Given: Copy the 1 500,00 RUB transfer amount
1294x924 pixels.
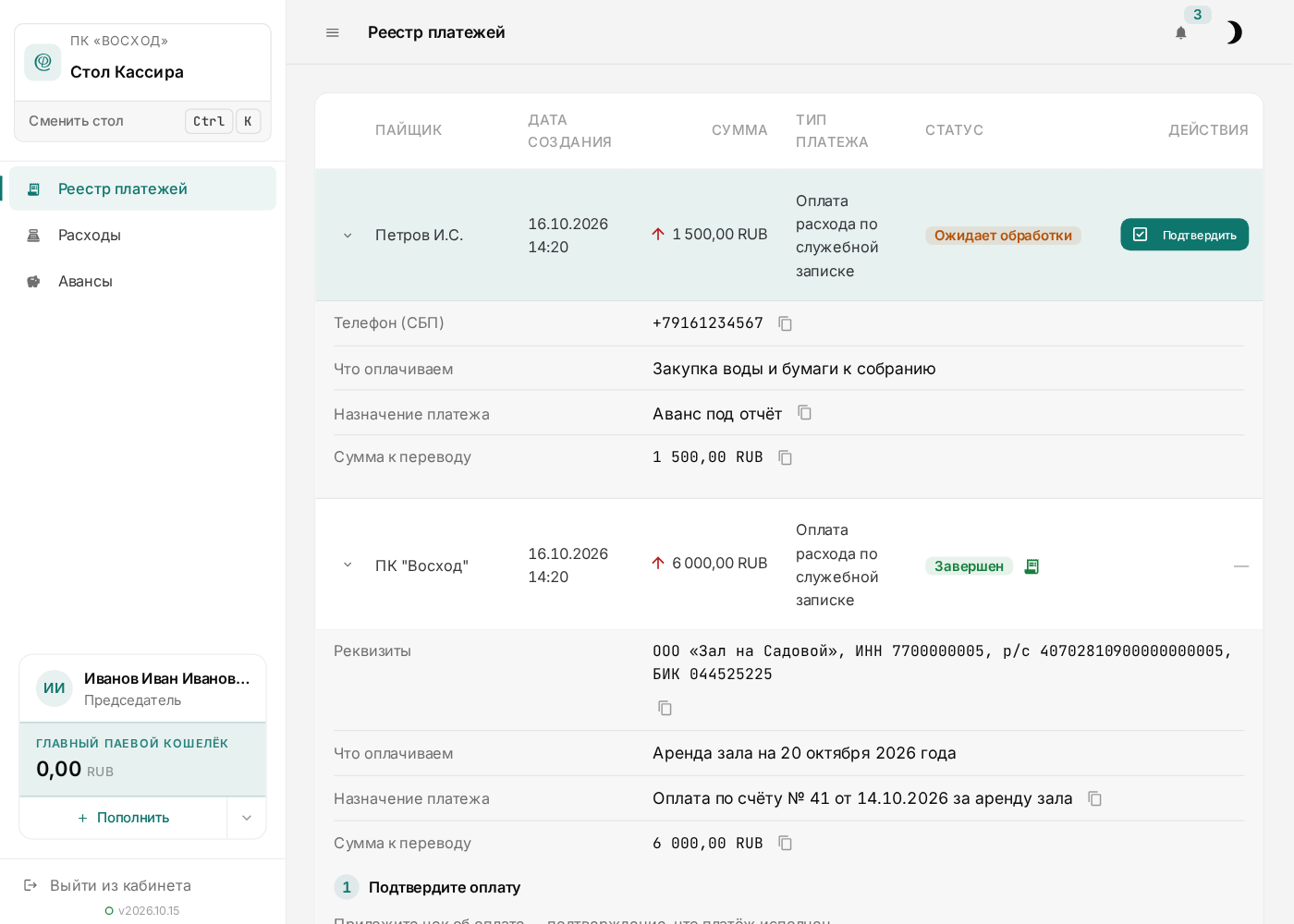Looking at the screenshot, I should tap(785, 457).
